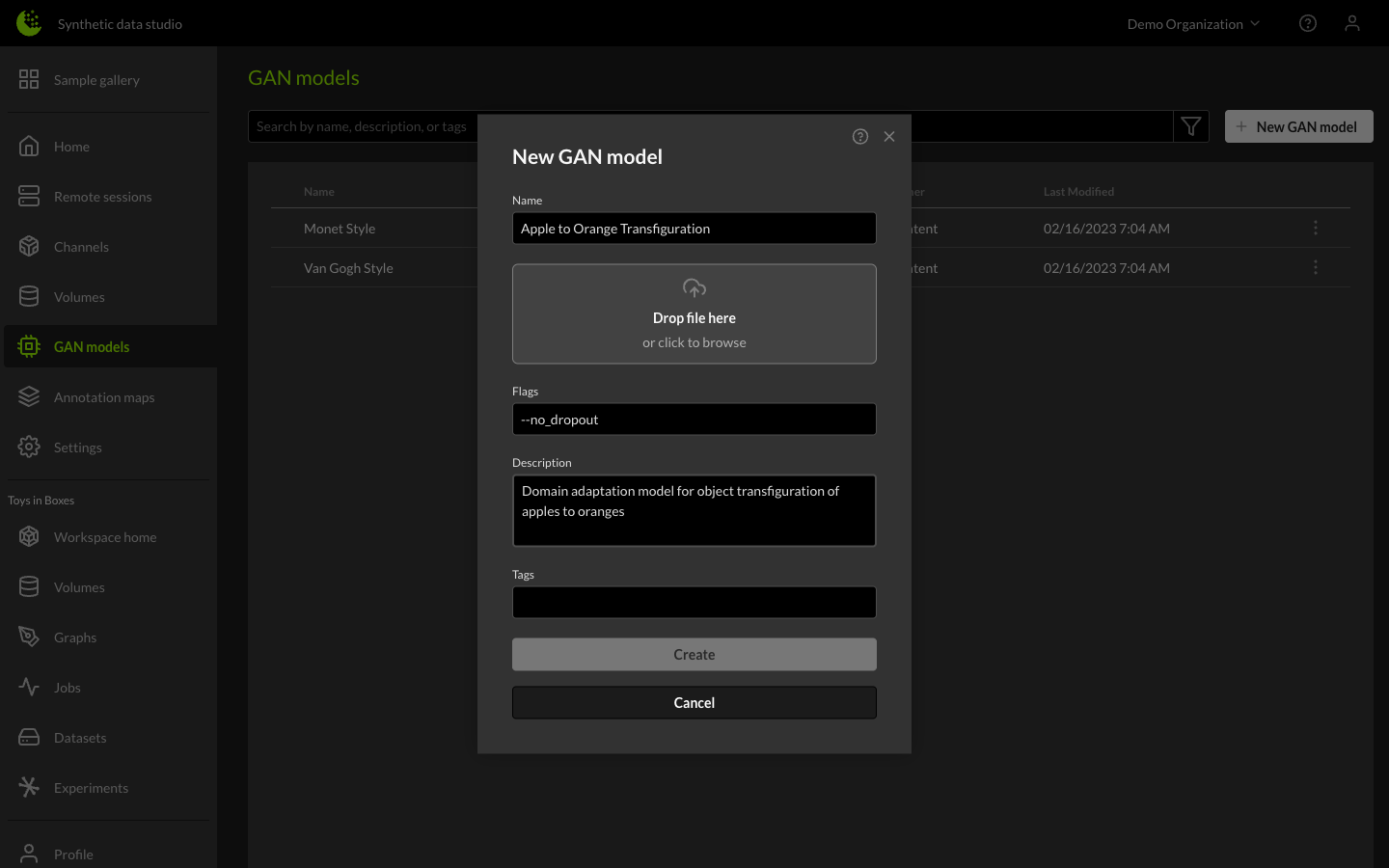Image resolution: width=1389 pixels, height=868 pixels.
Task: Open the help icon in the top bar
Action: point(1308,23)
